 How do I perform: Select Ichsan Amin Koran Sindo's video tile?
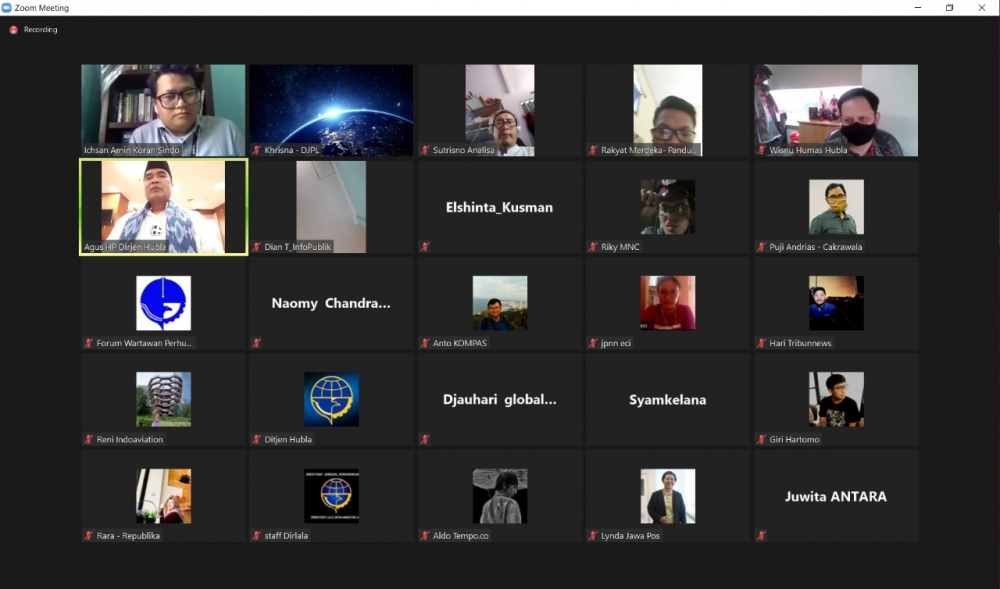(x=163, y=110)
